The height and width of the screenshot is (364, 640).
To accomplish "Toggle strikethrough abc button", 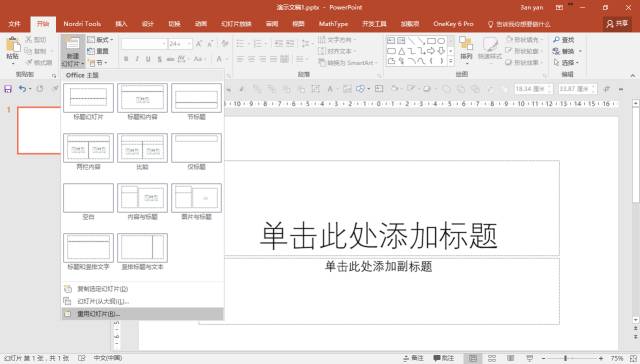I will tap(170, 59).
